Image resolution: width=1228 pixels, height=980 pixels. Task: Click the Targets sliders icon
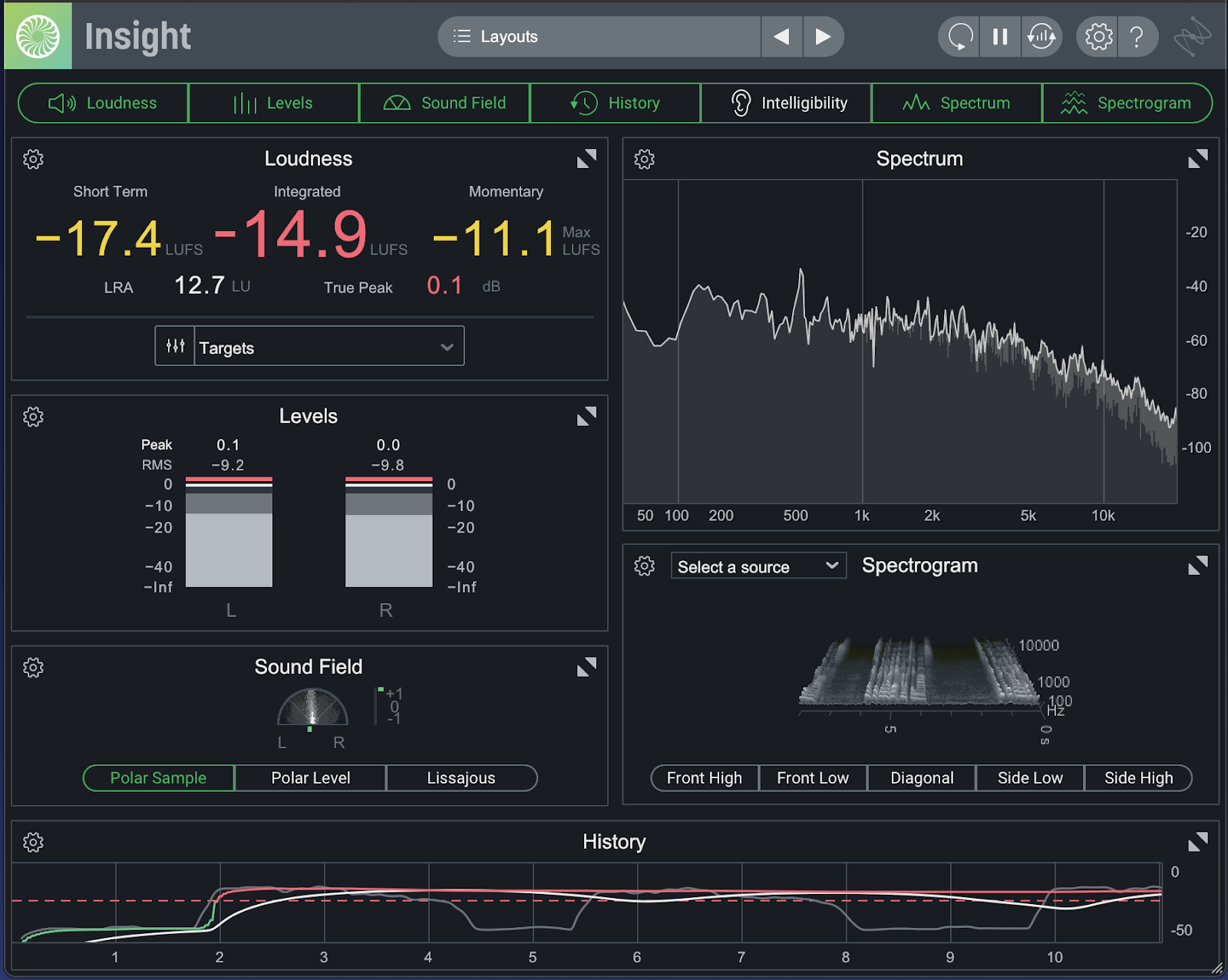click(175, 346)
